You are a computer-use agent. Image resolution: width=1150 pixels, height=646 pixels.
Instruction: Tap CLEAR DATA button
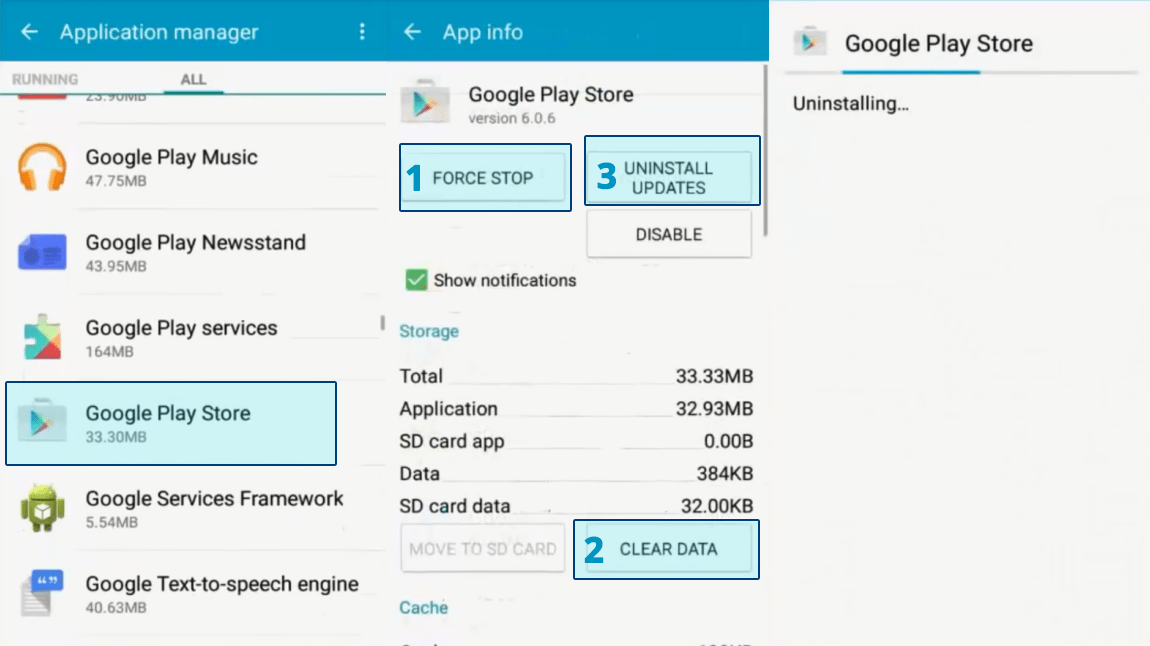(669, 548)
